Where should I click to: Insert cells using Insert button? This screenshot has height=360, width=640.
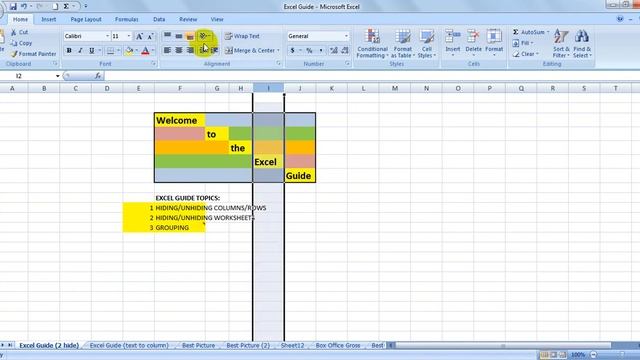coord(453,43)
